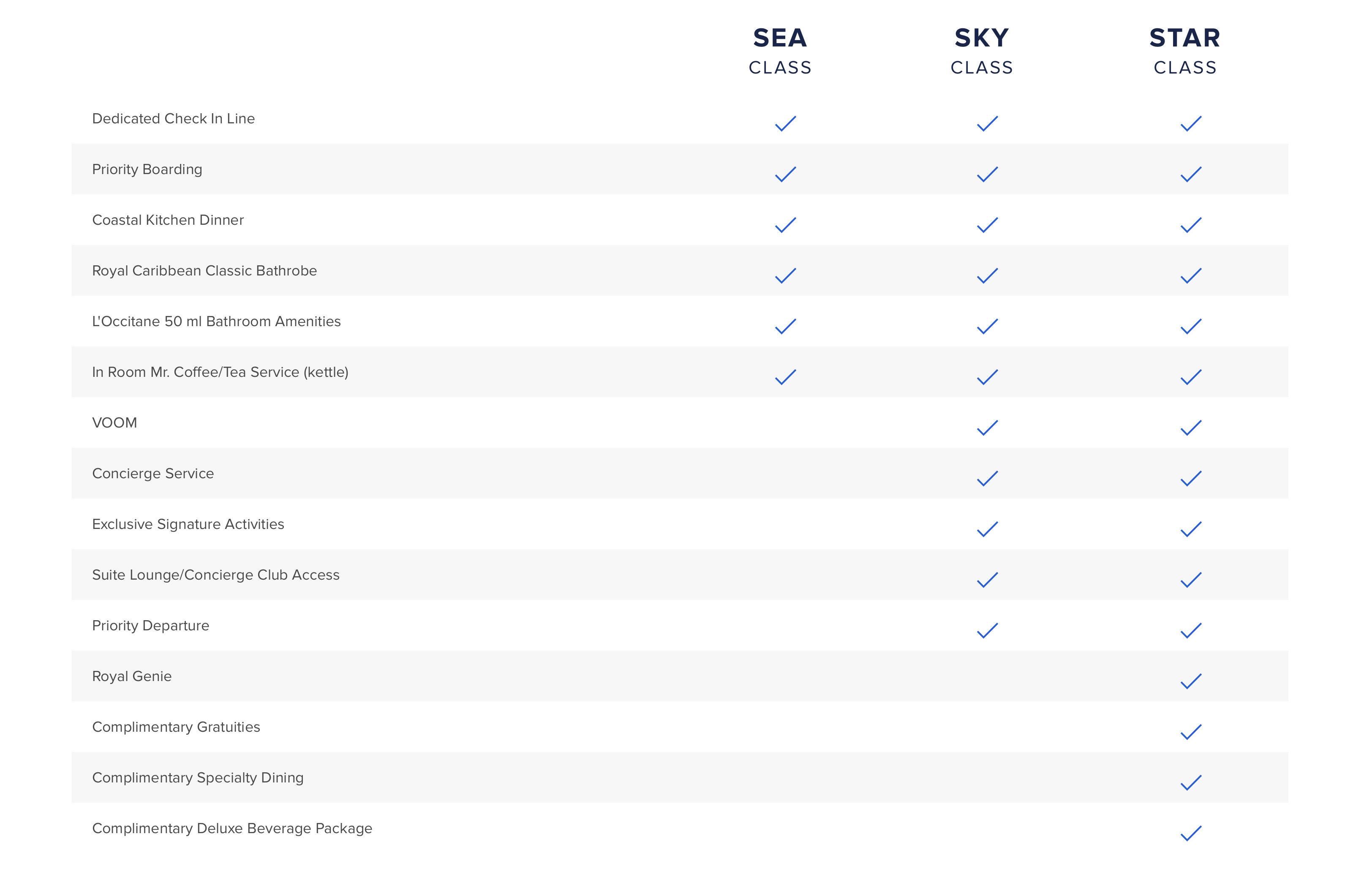Select Star Class check for Concierge Service
This screenshot has height=872, width=1372.
point(1191,479)
